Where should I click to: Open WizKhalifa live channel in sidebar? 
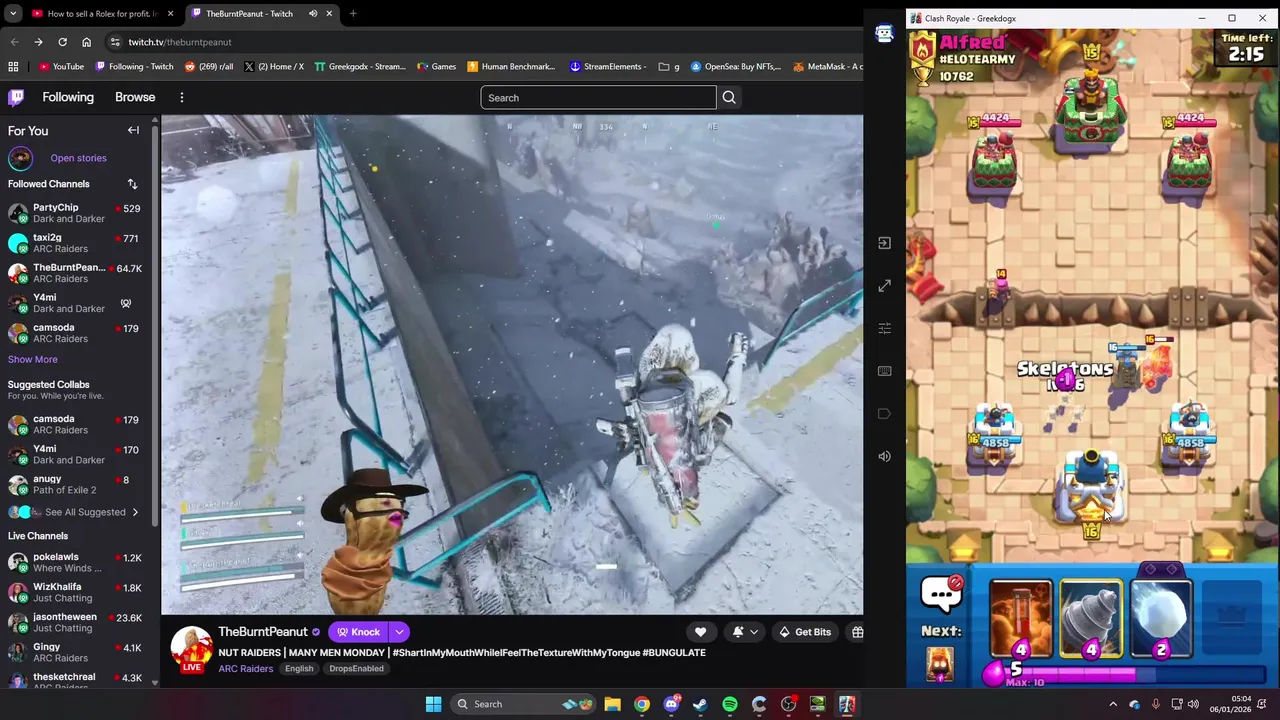75,592
